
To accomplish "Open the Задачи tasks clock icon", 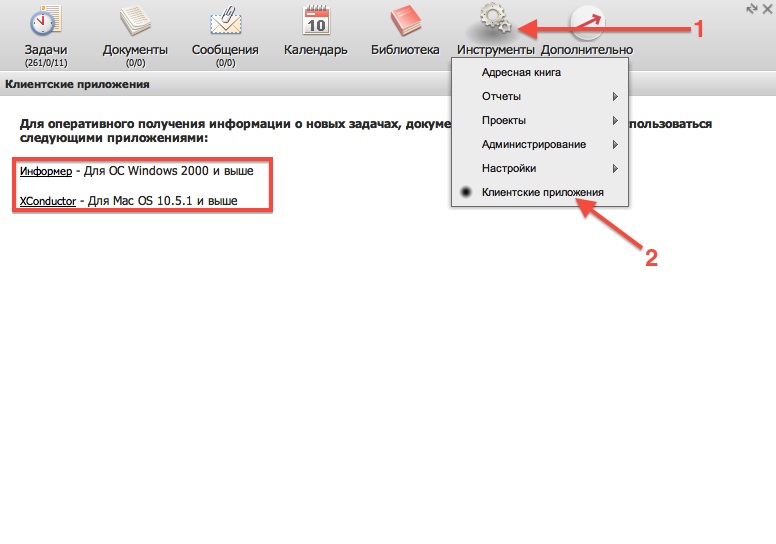I will coord(42,21).
